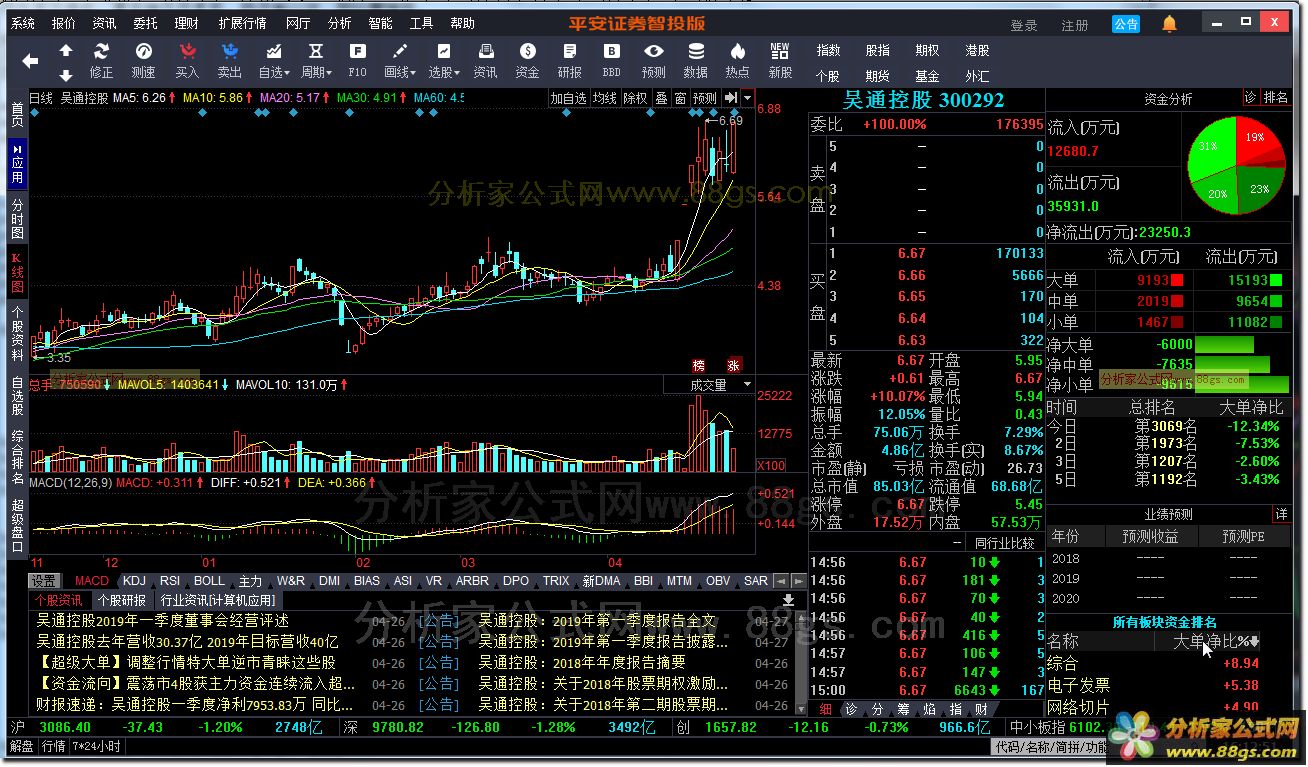Click 注册 register link
The height and width of the screenshot is (767, 1308).
tap(1075, 25)
